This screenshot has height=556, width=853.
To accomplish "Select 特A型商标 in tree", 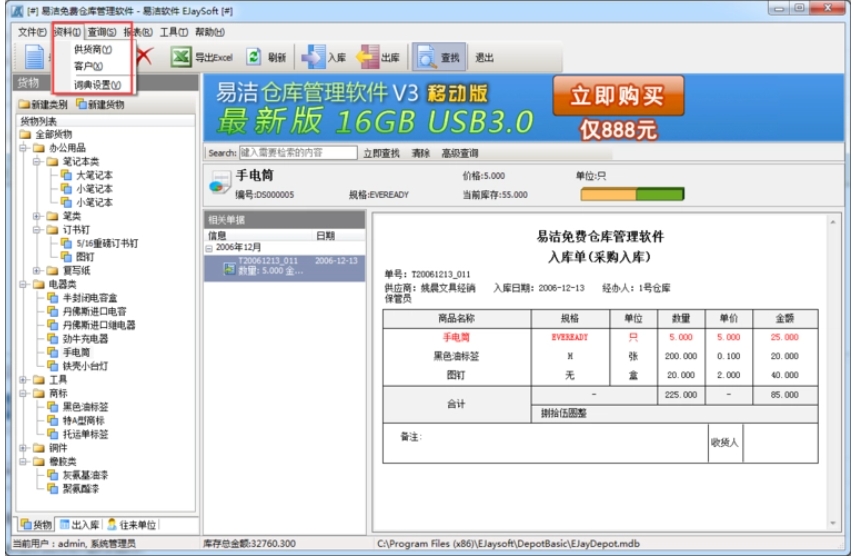I will click(83, 420).
